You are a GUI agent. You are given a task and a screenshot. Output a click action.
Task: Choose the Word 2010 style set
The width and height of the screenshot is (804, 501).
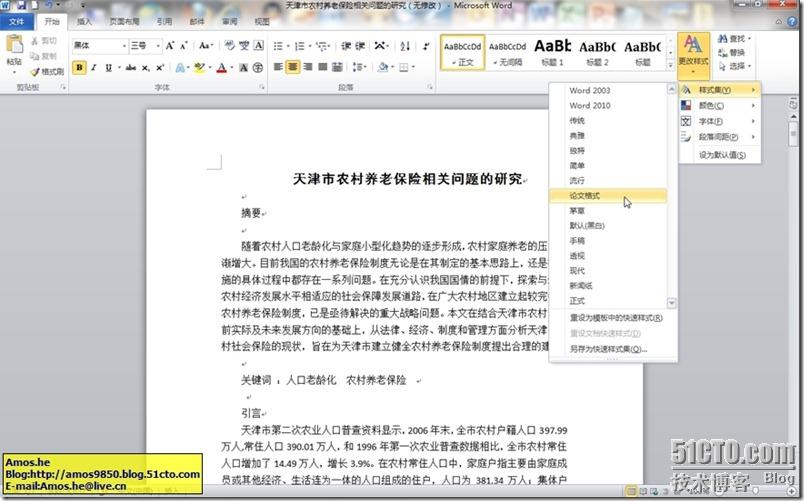[x=608, y=106]
